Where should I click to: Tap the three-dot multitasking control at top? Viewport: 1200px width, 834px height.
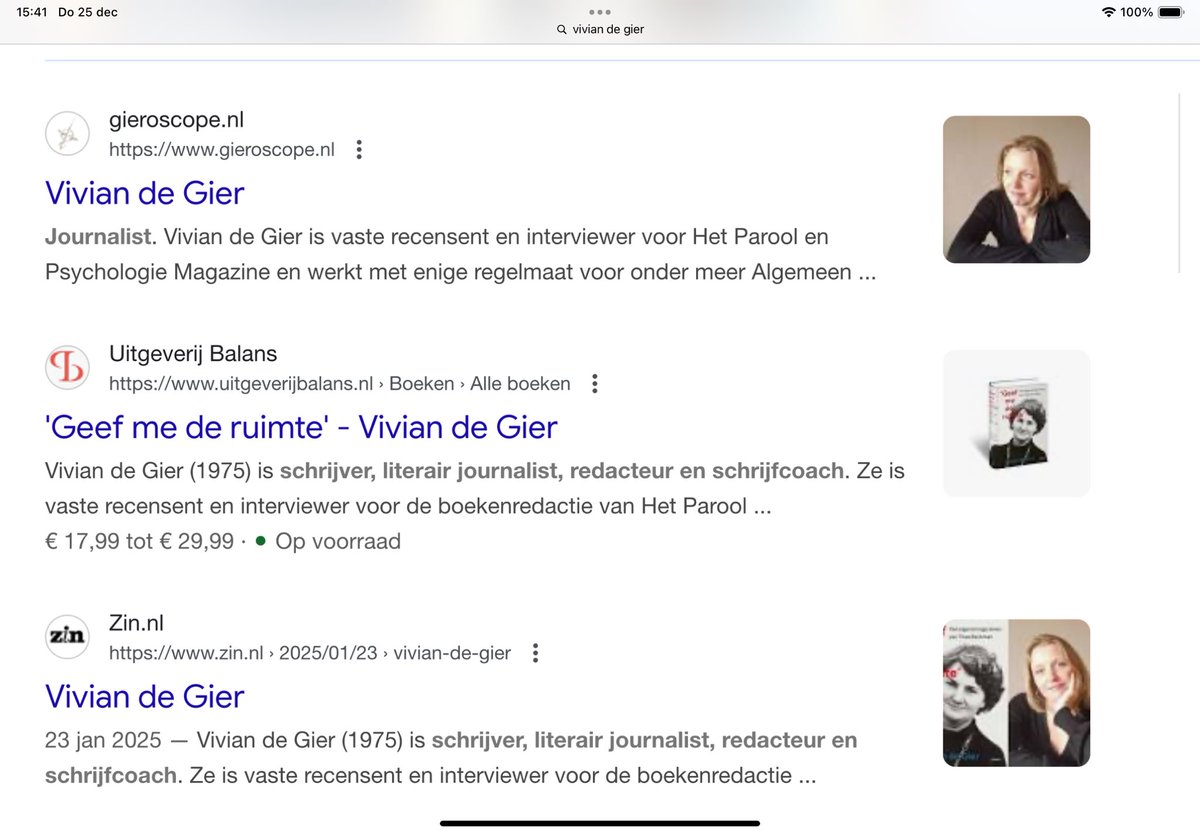[x=600, y=12]
